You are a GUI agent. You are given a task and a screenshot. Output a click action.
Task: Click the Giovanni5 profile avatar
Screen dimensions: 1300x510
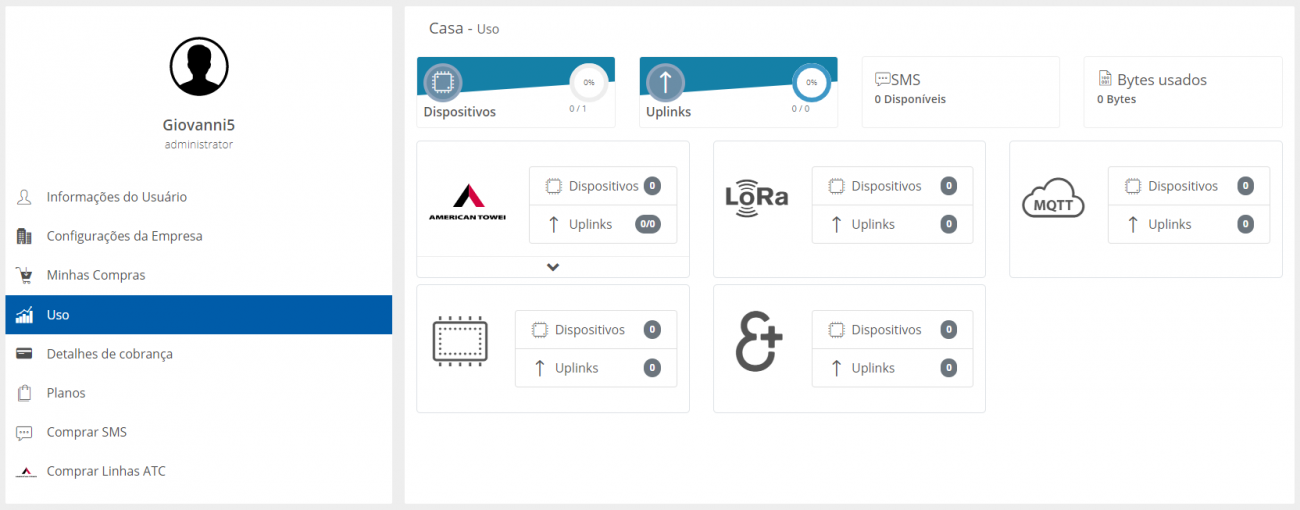[x=199, y=66]
